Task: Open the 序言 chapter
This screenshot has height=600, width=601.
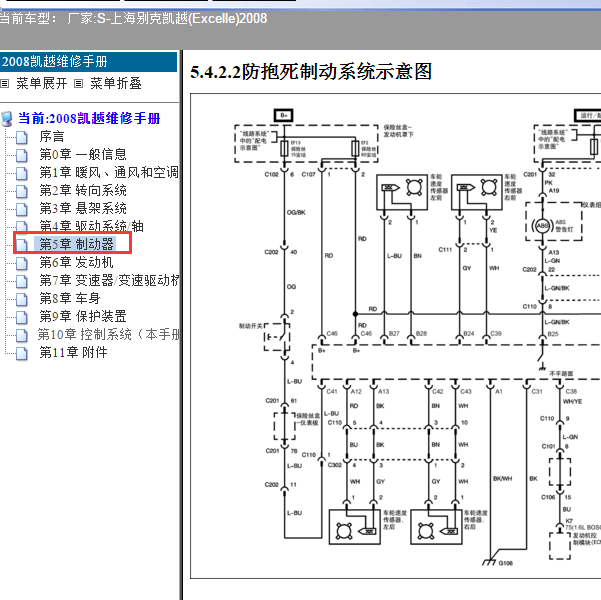Action: point(52,136)
